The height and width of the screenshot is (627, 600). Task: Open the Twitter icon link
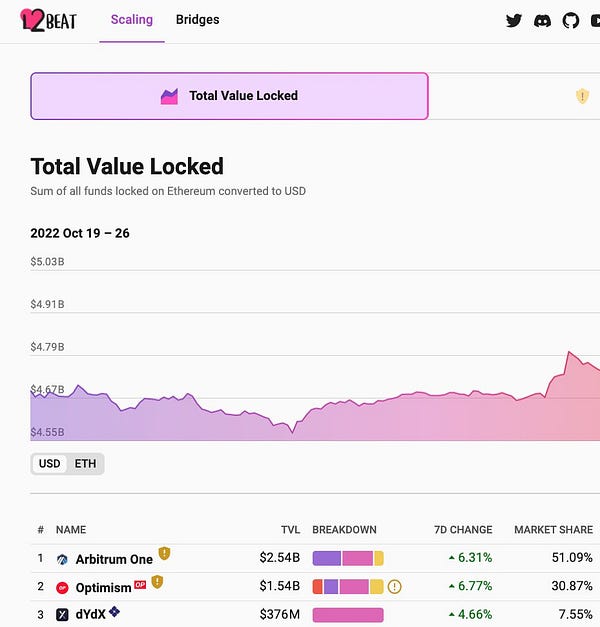pyautogui.click(x=514, y=20)
